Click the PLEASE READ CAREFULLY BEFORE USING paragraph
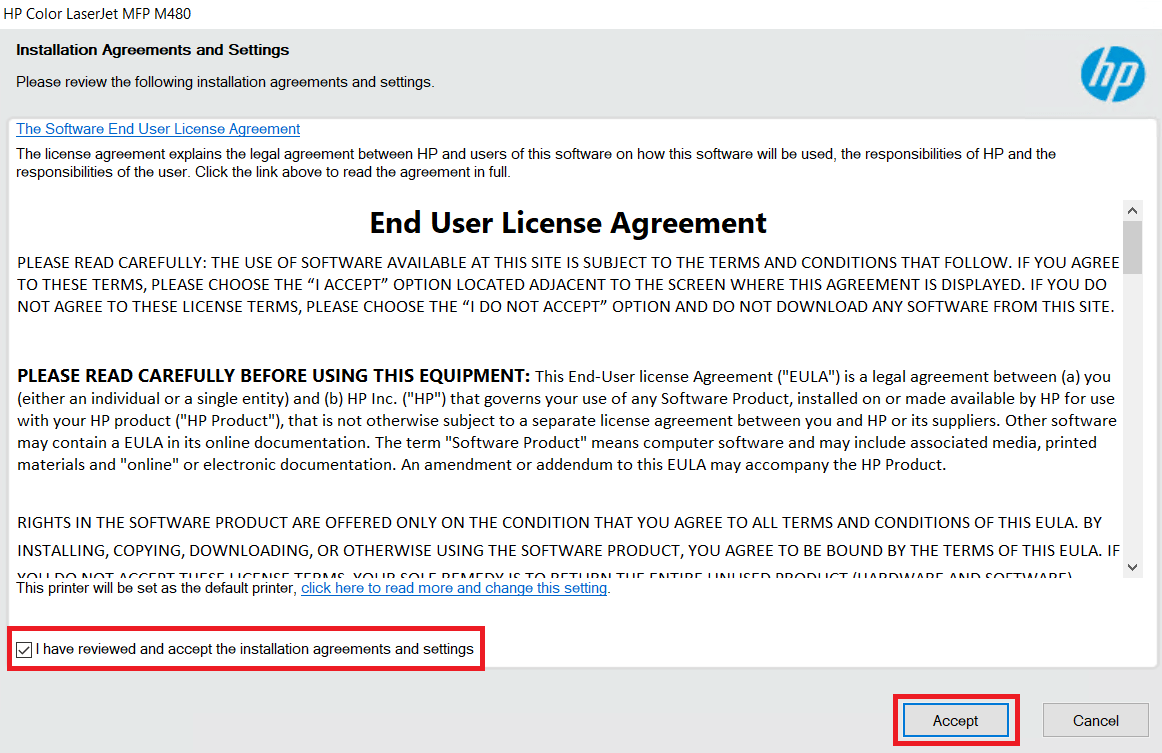The image size is (1162, 753). click(567, 420)
